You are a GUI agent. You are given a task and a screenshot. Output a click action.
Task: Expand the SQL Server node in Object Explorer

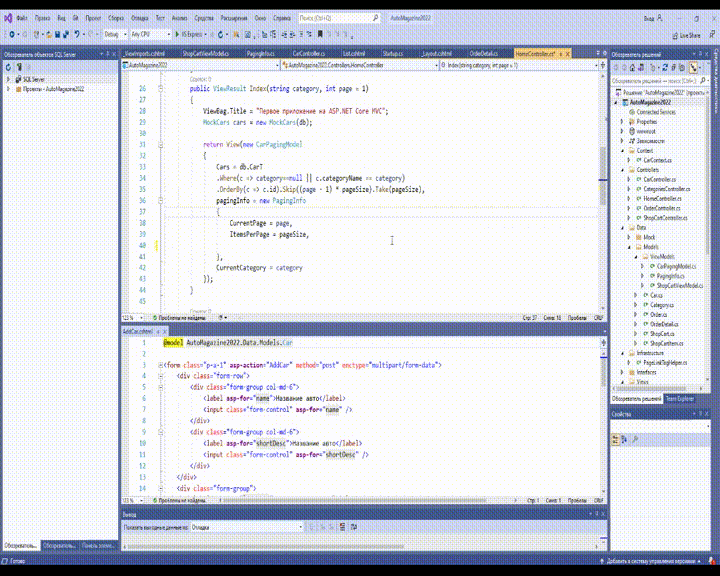[x=8, y=79]
